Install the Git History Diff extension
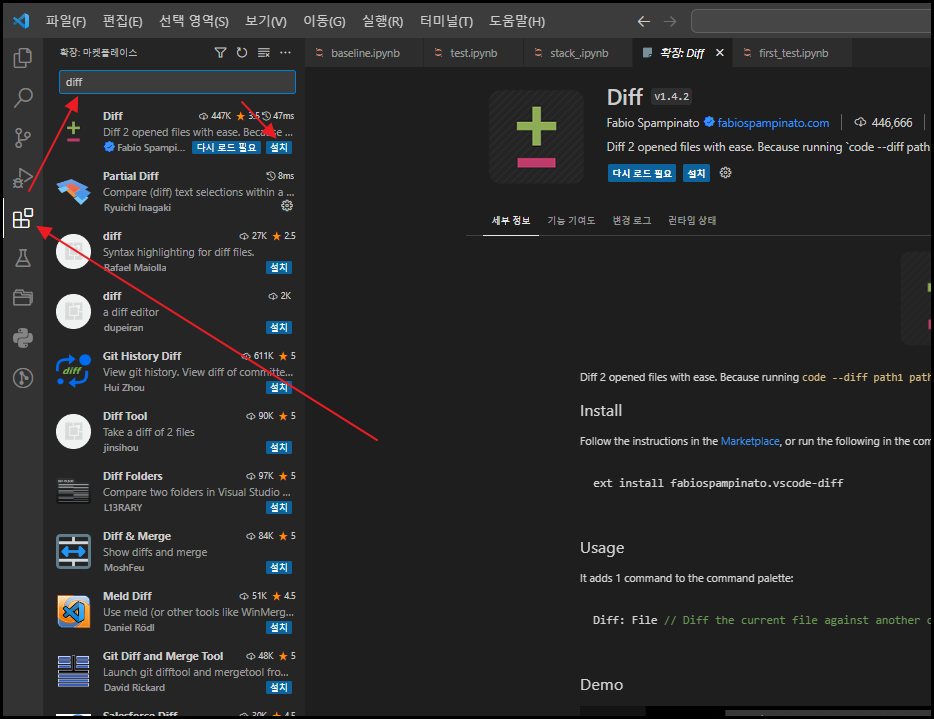Screen dimensions: 934x719 [278, 387]
